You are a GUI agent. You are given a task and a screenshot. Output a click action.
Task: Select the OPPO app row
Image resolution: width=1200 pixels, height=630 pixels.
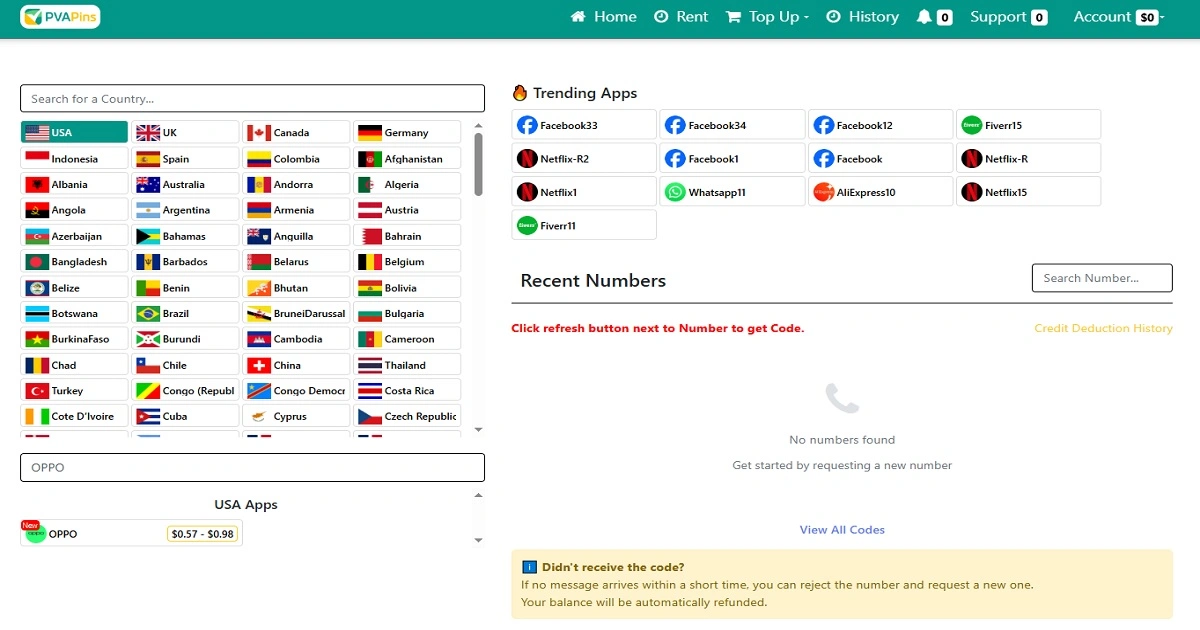(132, 533)
